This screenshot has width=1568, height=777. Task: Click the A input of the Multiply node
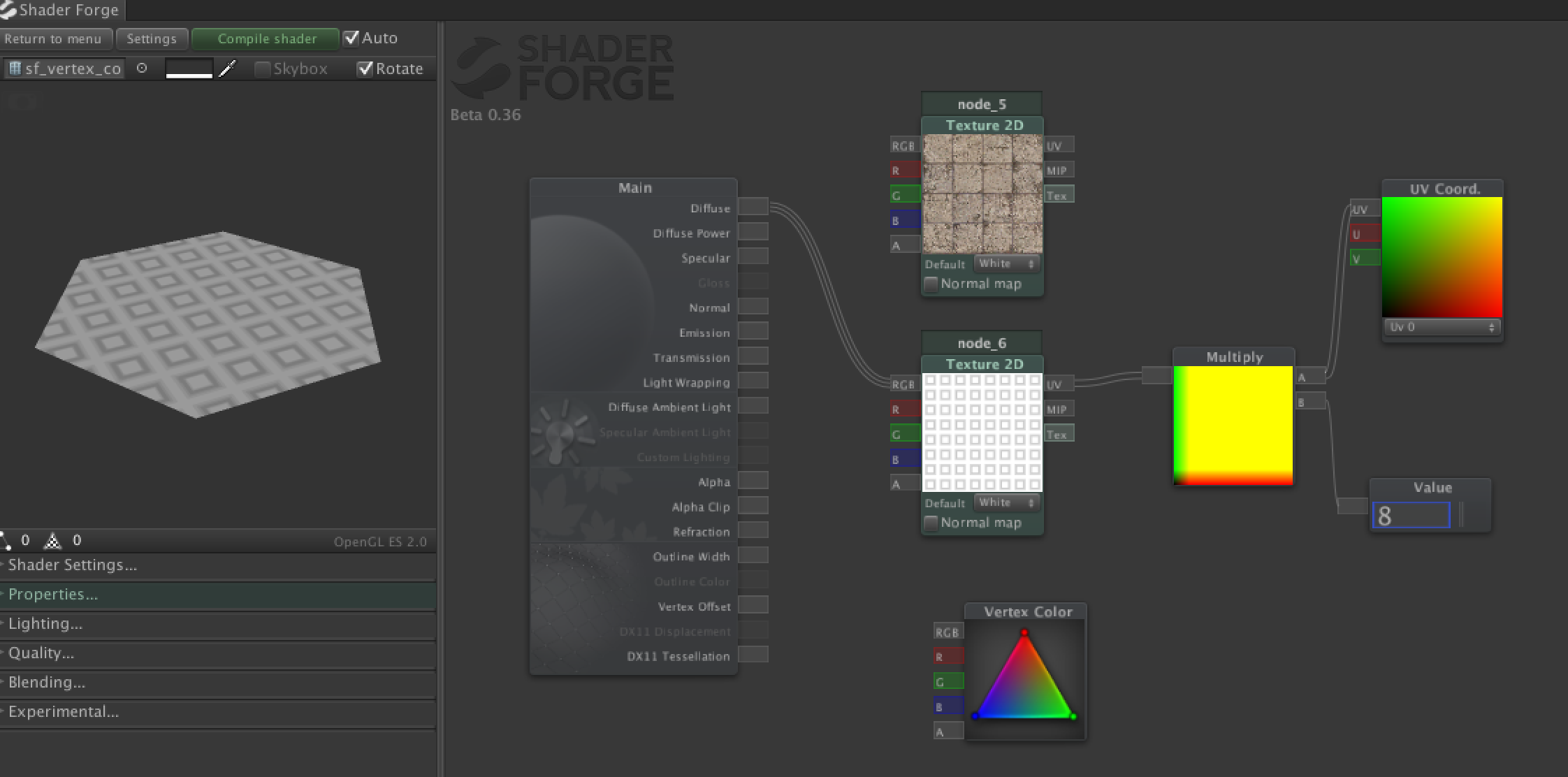[1310, 377]
